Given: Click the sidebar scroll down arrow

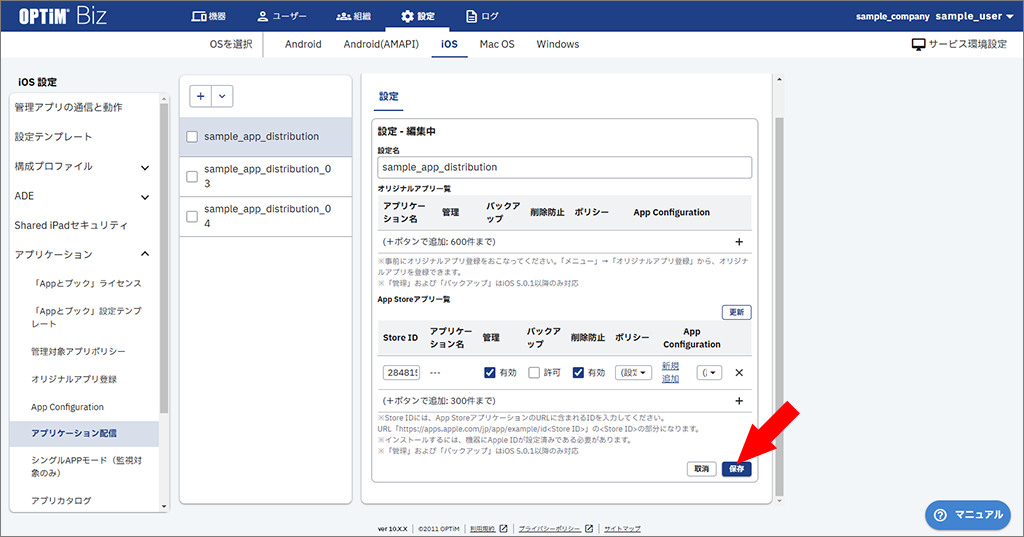Looking at the screenshot, I should coord(164,506).
